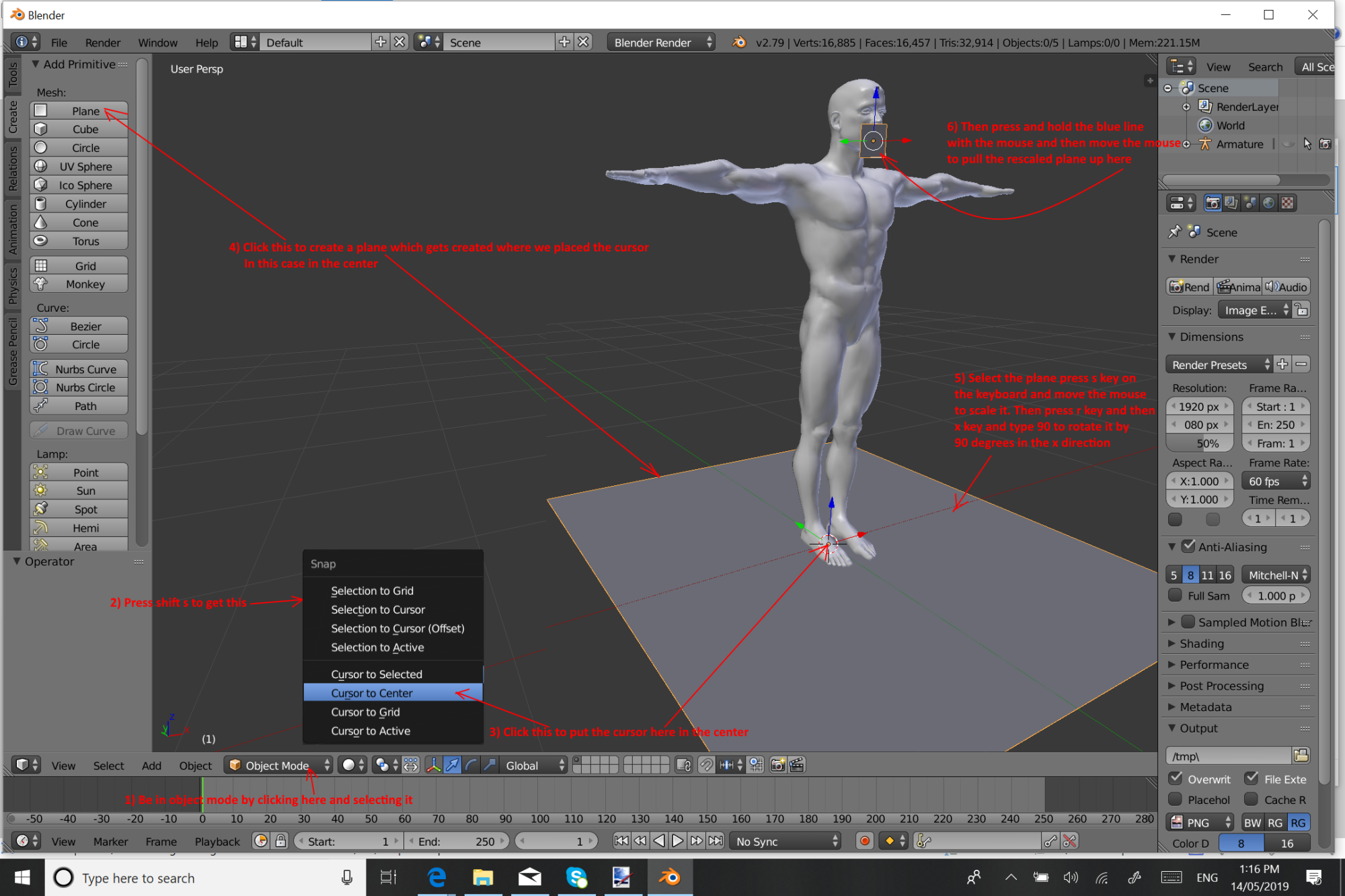This screenshot has height=896, width=1345.
Task: Toggle the File Extensions checkbox
Action: click(x=1252, y=778)
